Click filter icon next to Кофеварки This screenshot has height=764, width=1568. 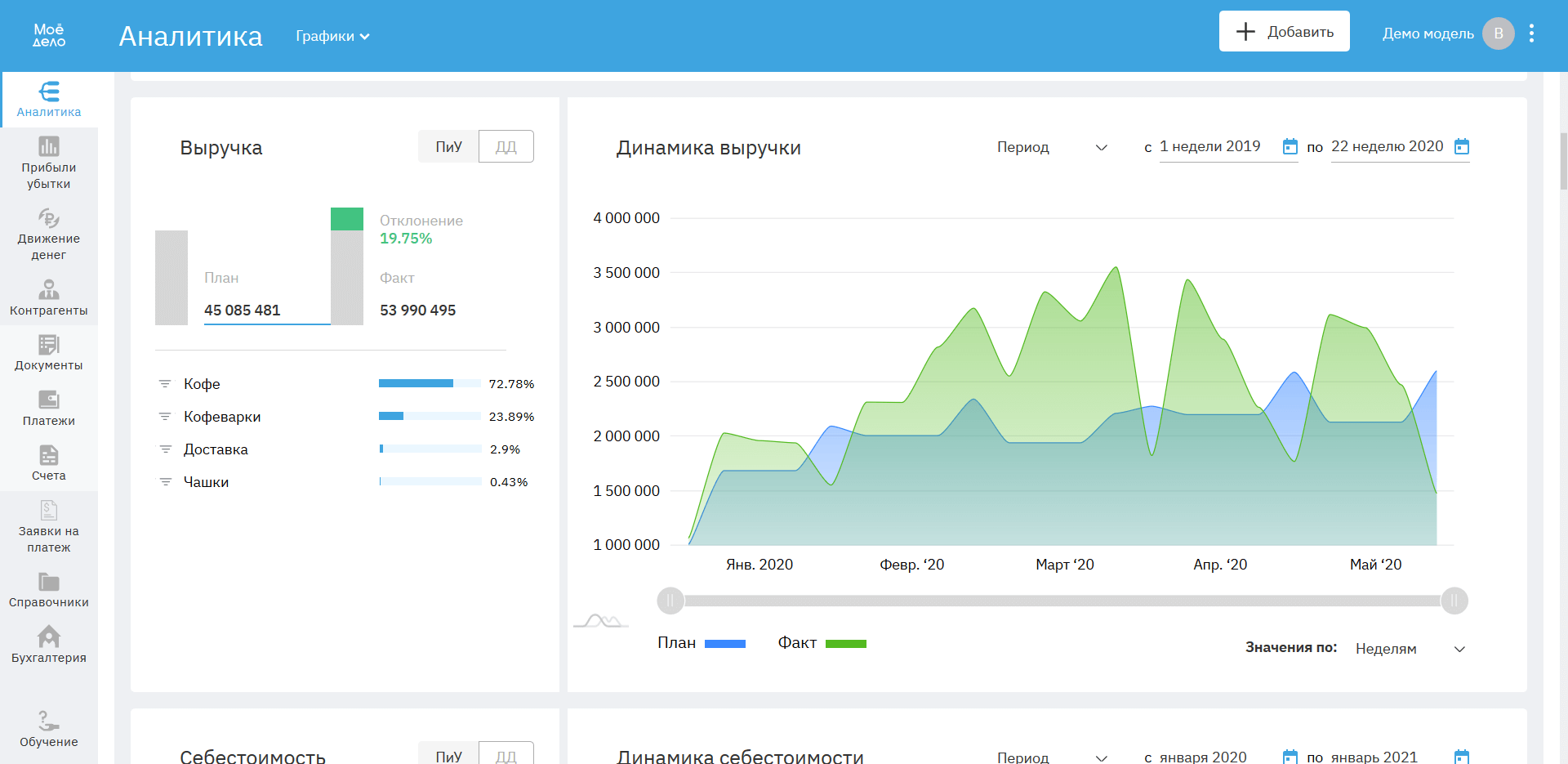pyautogui.click(x=165, y=417)
